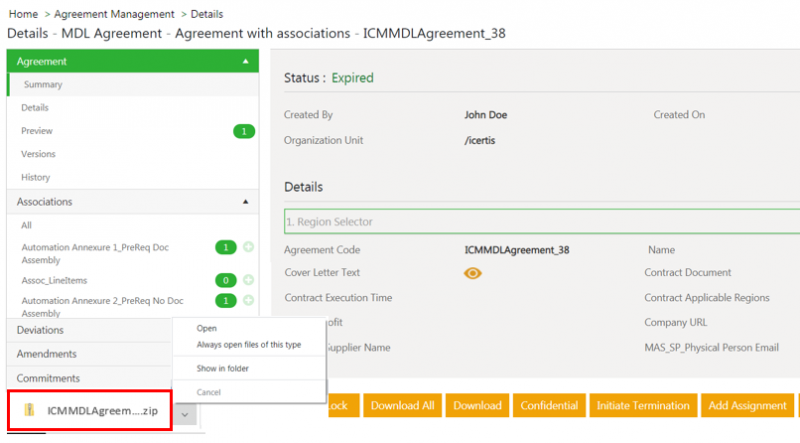Viewport: 800px width, 443px height.
Task: Open Automation Annexure 1_PreReq Doc Assembly association
Action: [95, 254]
